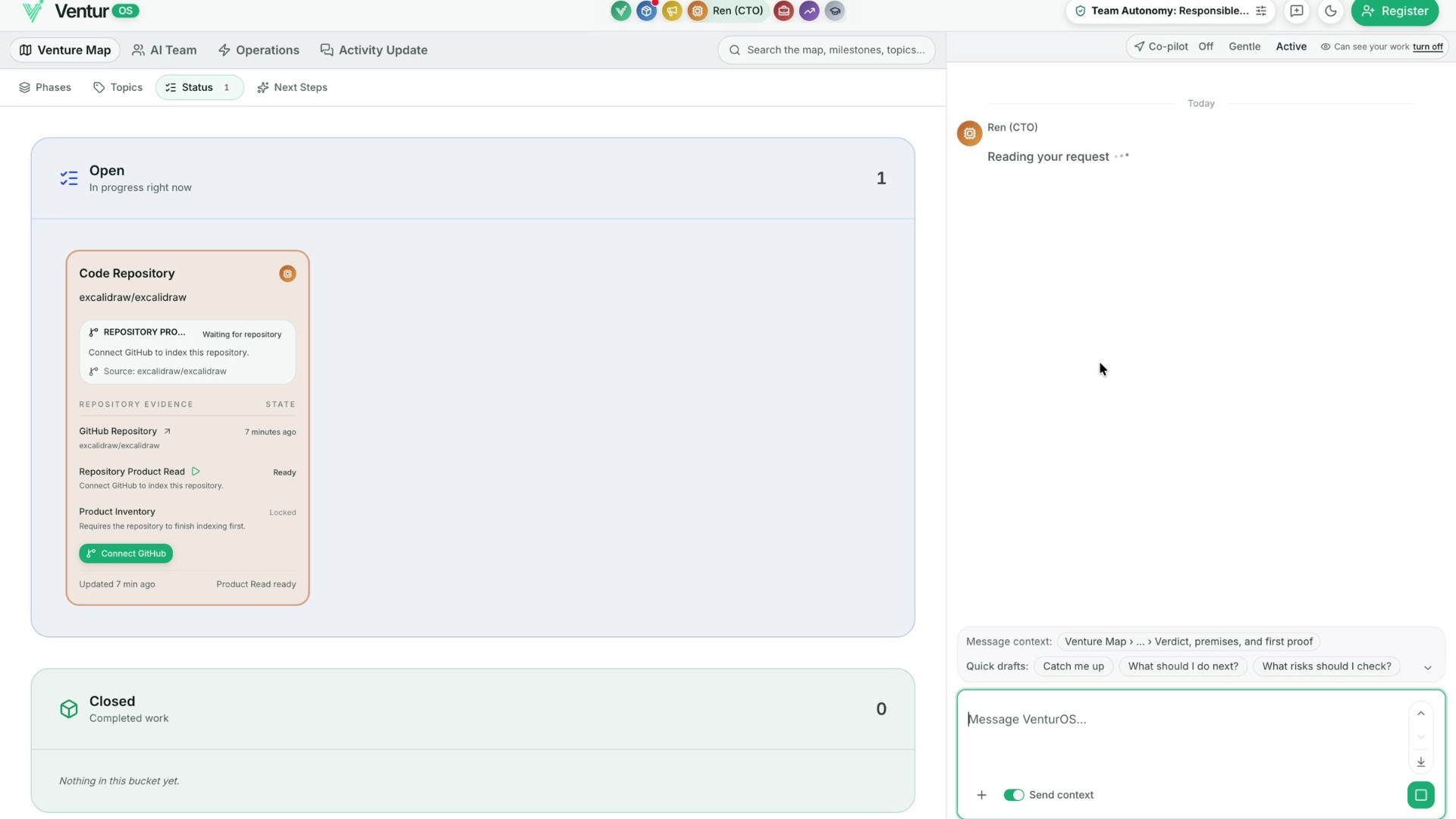Click the Open section checklist icon

point(69,178)
